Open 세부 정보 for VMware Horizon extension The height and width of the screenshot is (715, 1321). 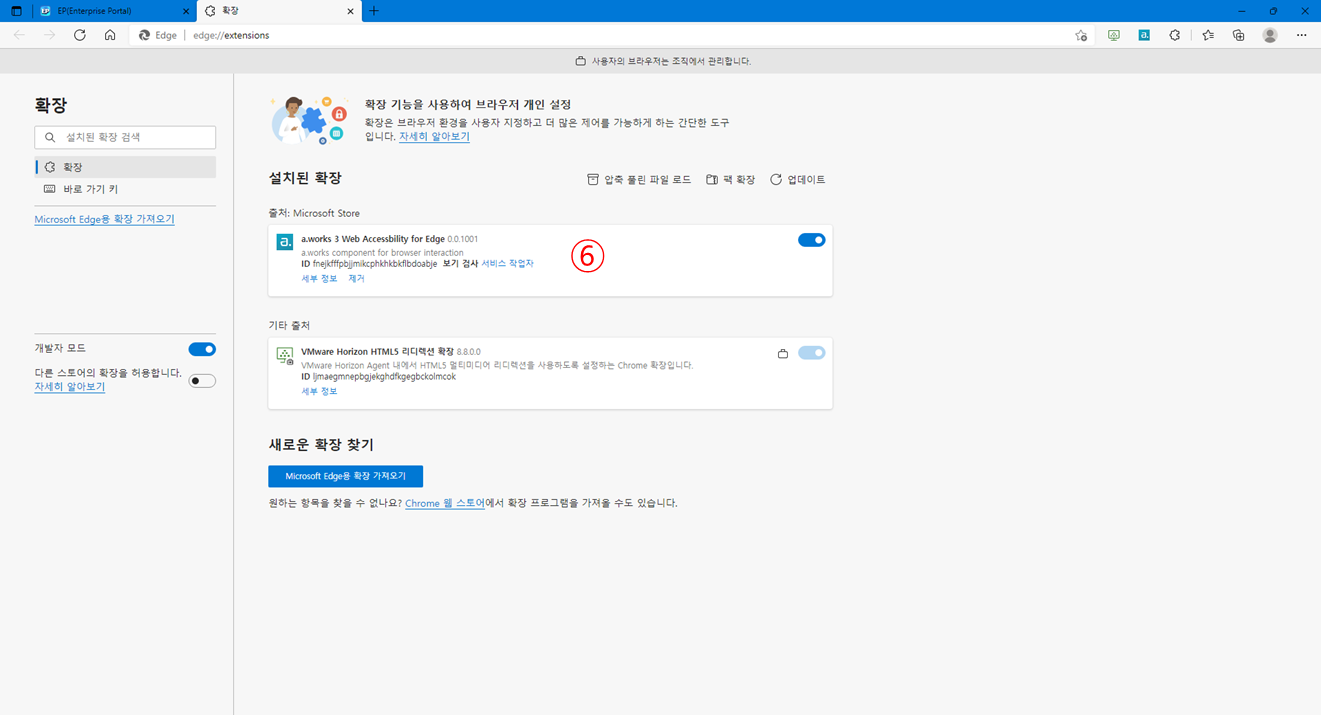(x=319, y=391)
